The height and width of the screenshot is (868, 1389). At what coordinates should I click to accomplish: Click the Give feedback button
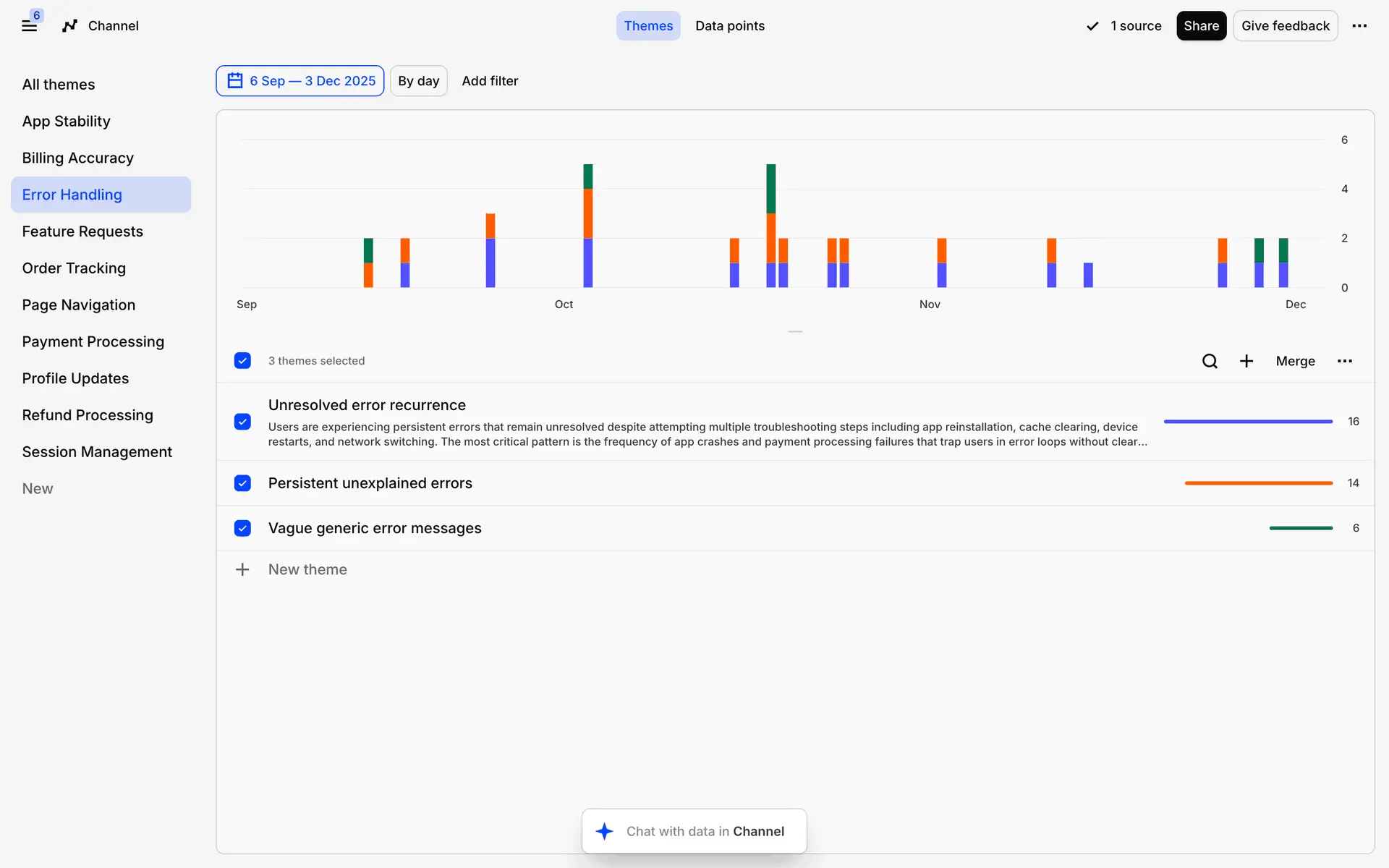click(1285, 26)
